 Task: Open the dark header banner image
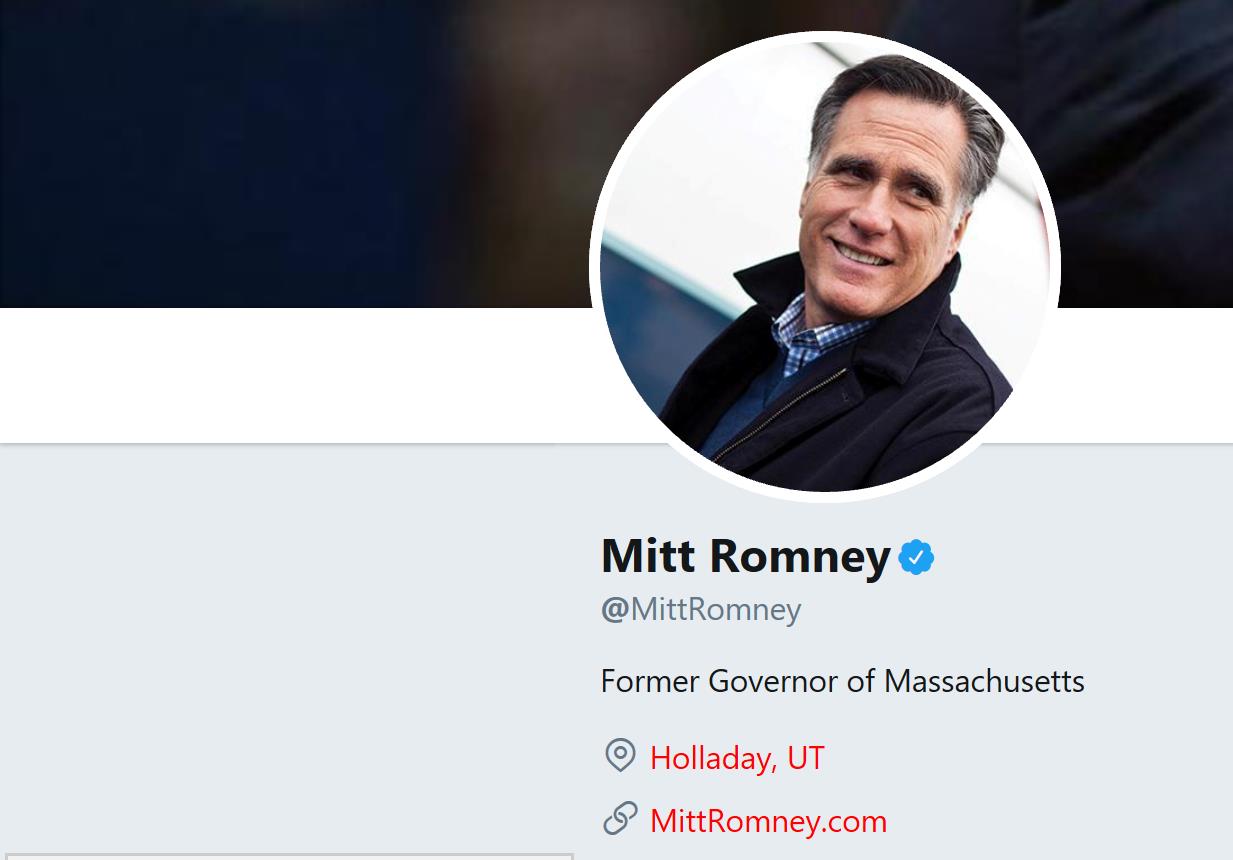point(300,150)
